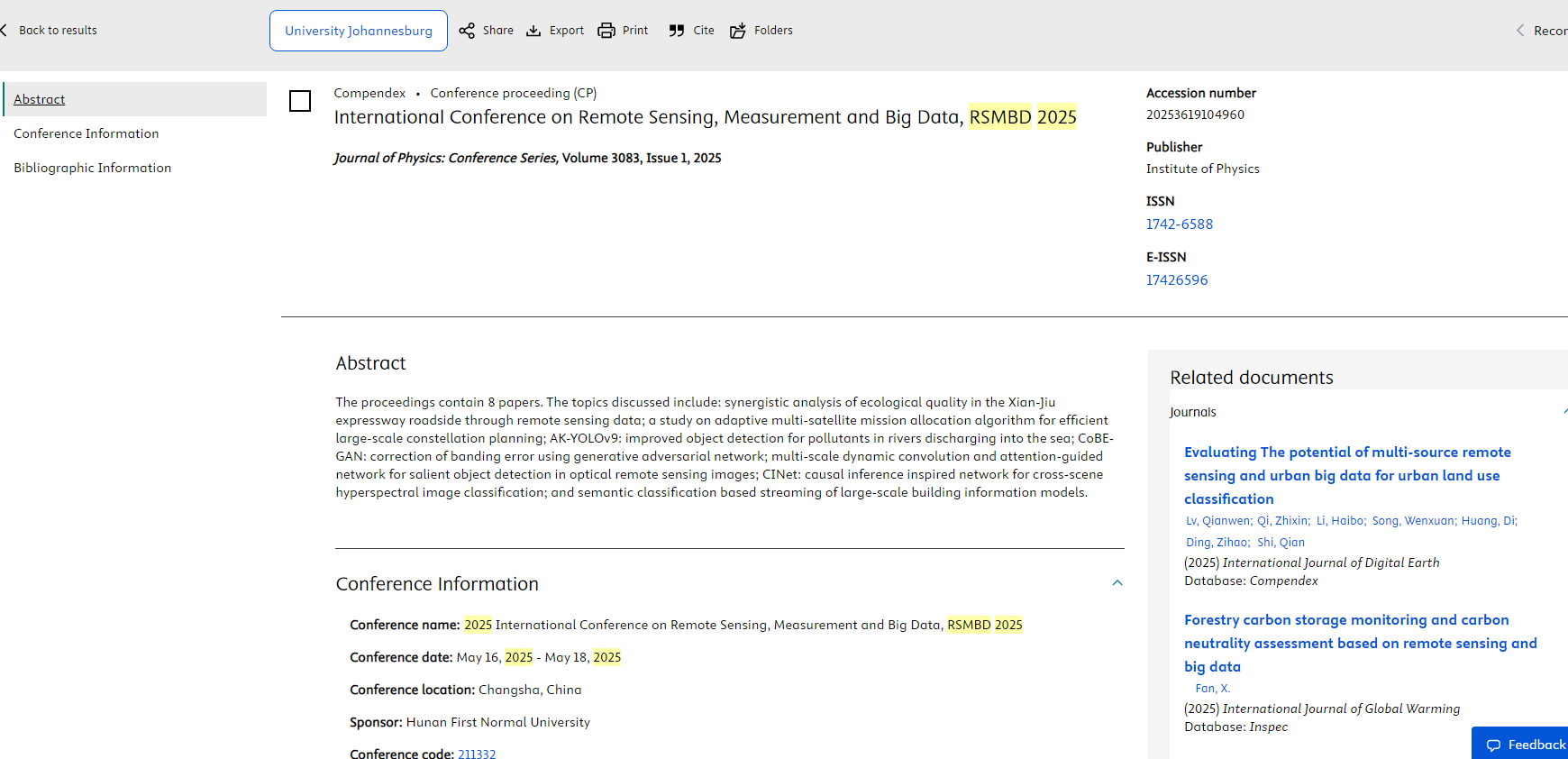Go to Conference Information in sidebar
Viewport: 1568px width, 759px height.
[x=87, y=133]
